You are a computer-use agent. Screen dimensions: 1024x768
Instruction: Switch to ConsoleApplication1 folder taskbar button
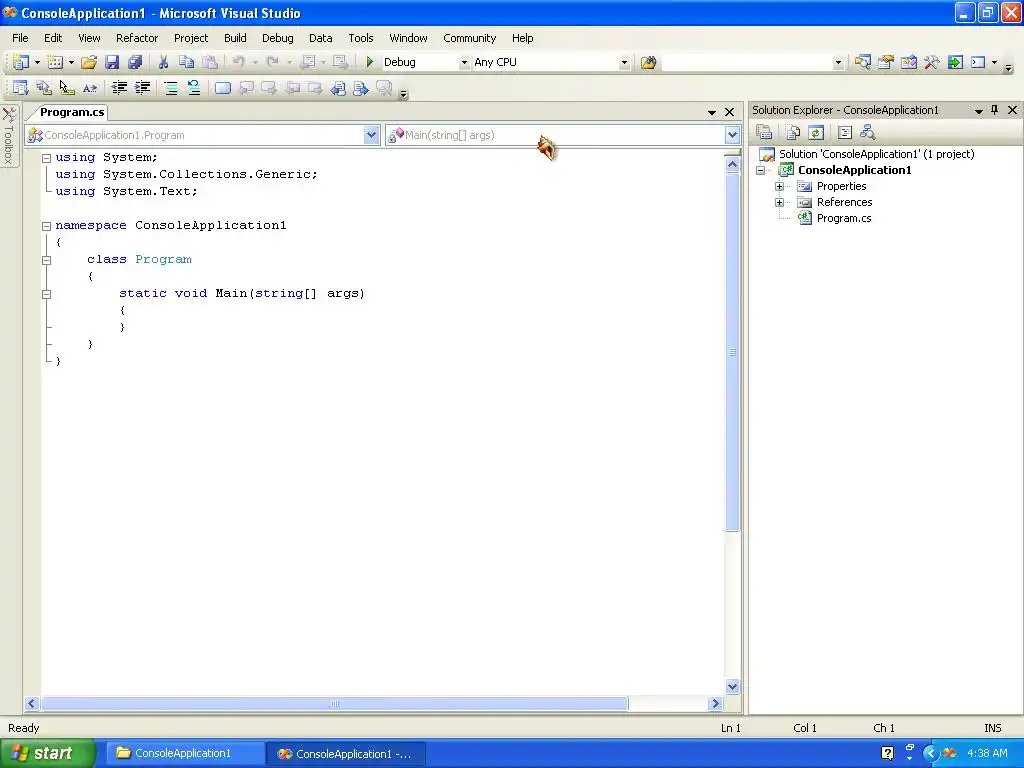(184, 754)
